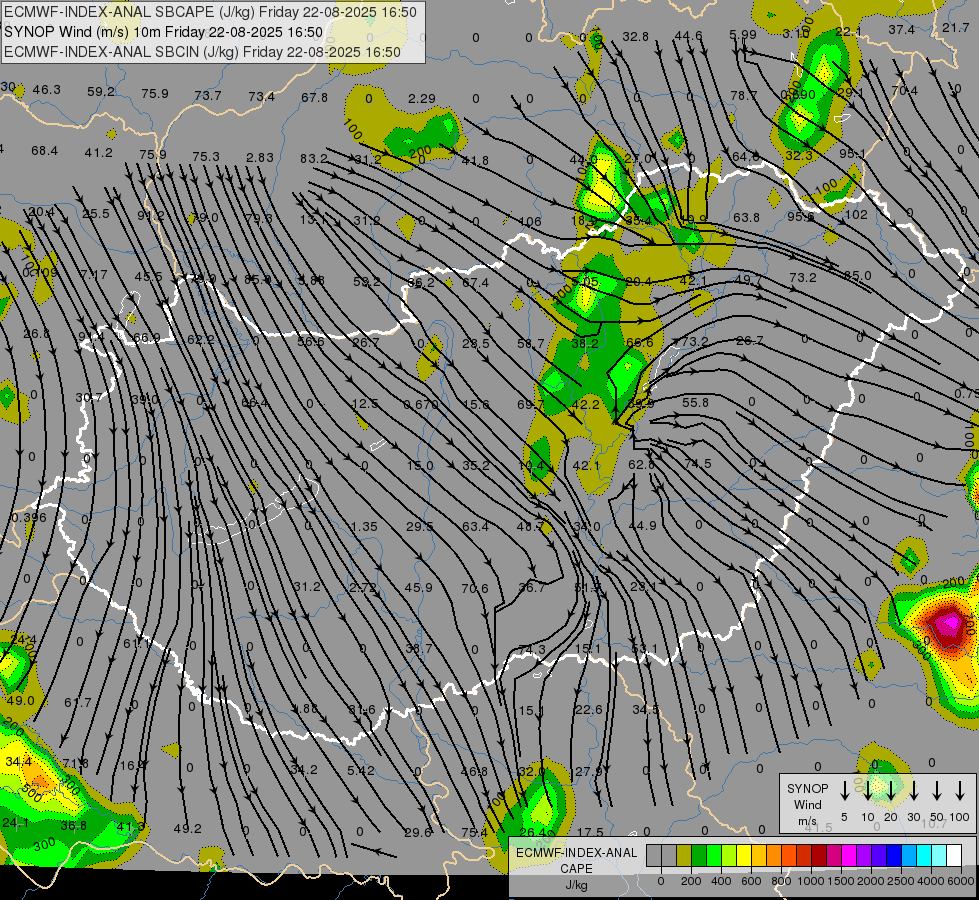This screenshot has height=900, width=979.
Task: Pick the pure blue swatch before 2500
Action: pos(893,856)
